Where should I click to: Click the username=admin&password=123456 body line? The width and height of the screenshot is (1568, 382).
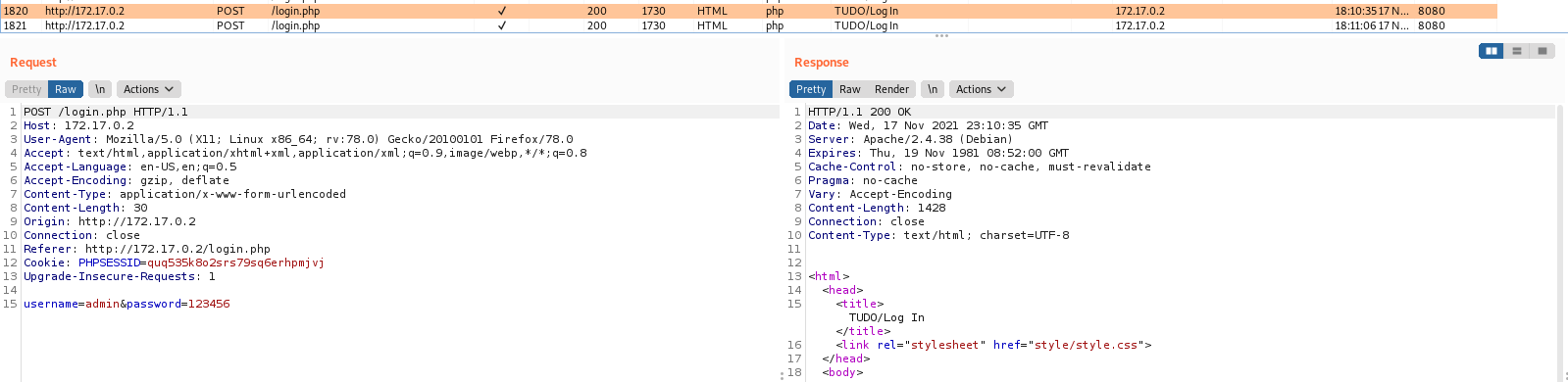click(x=126, y=304)
